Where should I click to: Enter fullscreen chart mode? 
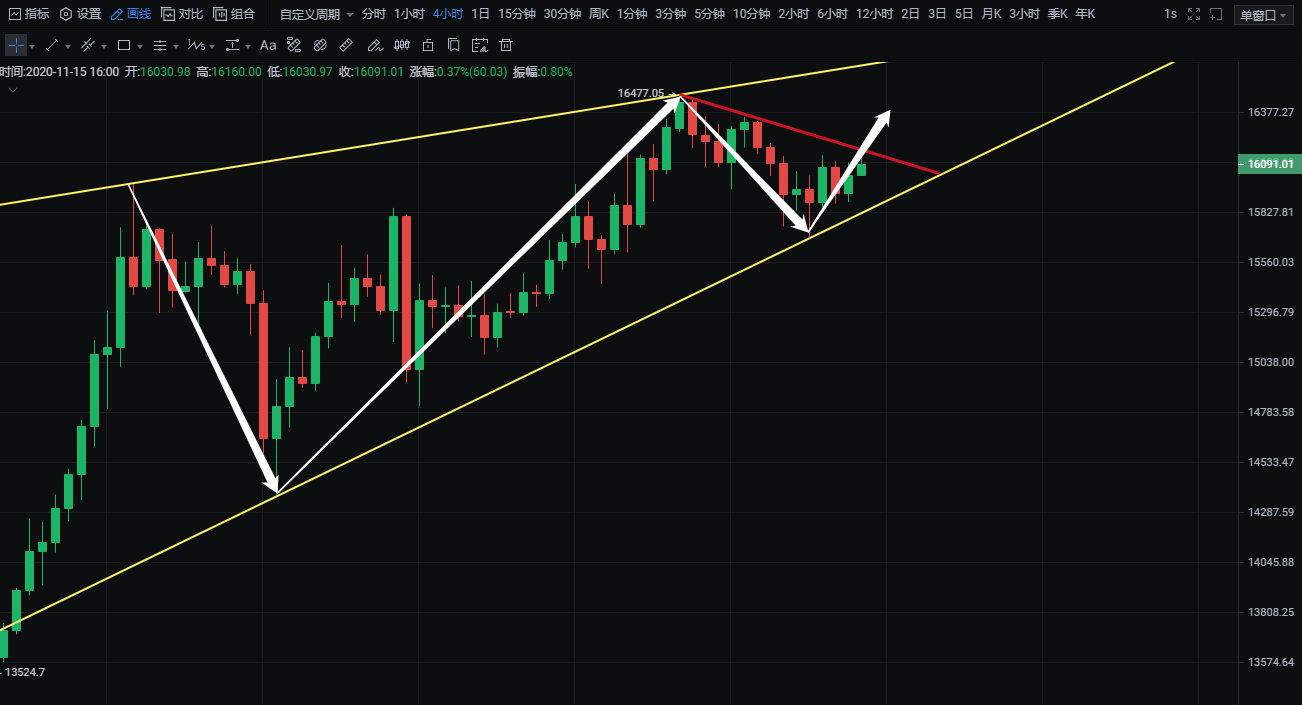click(x=1193, y=14)
